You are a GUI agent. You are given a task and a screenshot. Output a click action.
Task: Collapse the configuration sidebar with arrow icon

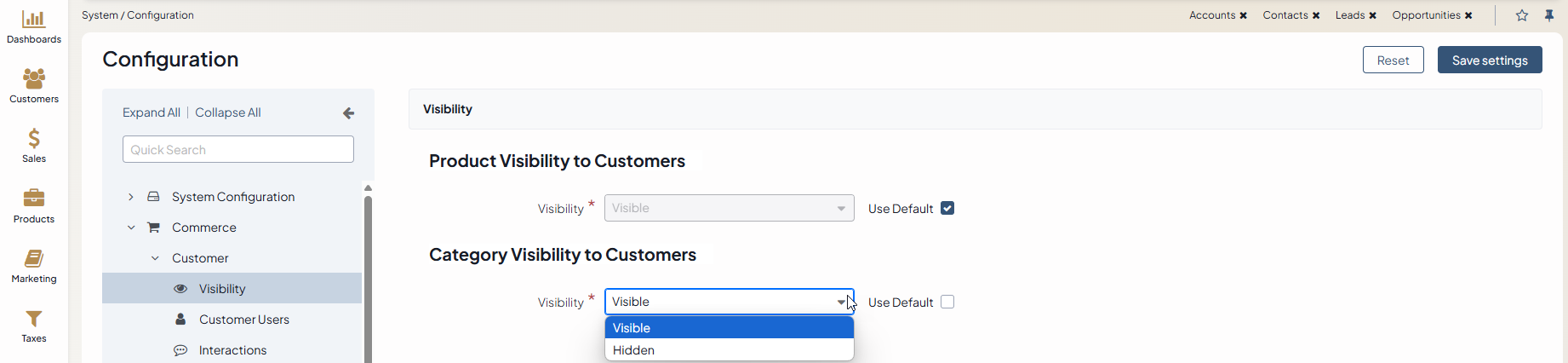(348, 112)
